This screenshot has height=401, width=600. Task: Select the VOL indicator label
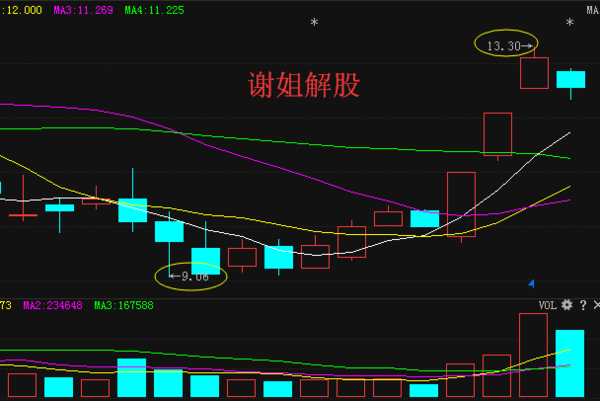tap(547, 304)
